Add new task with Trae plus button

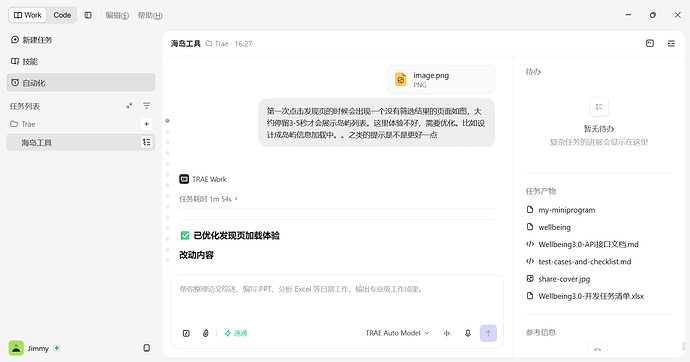pyautogui.click(x=147, y=124)
